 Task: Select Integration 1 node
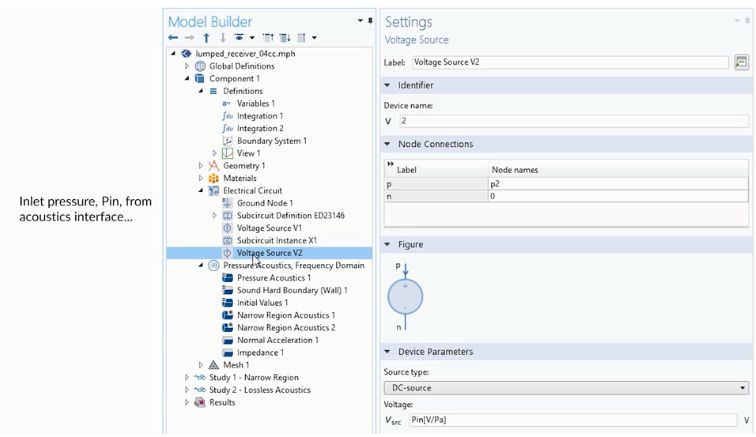(x=260, y=116)
